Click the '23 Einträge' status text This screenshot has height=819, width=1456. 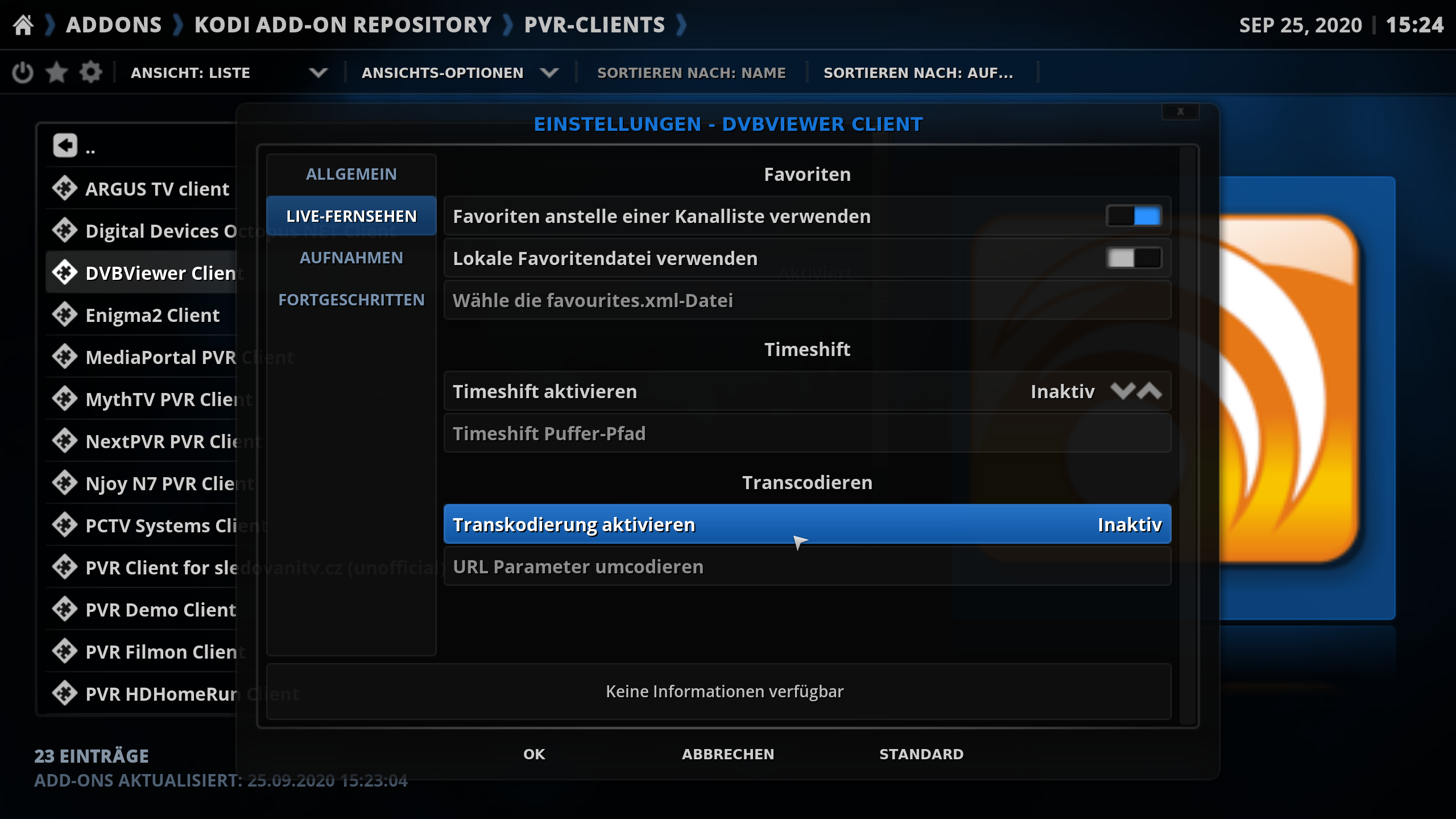click(x=92, y=756)
